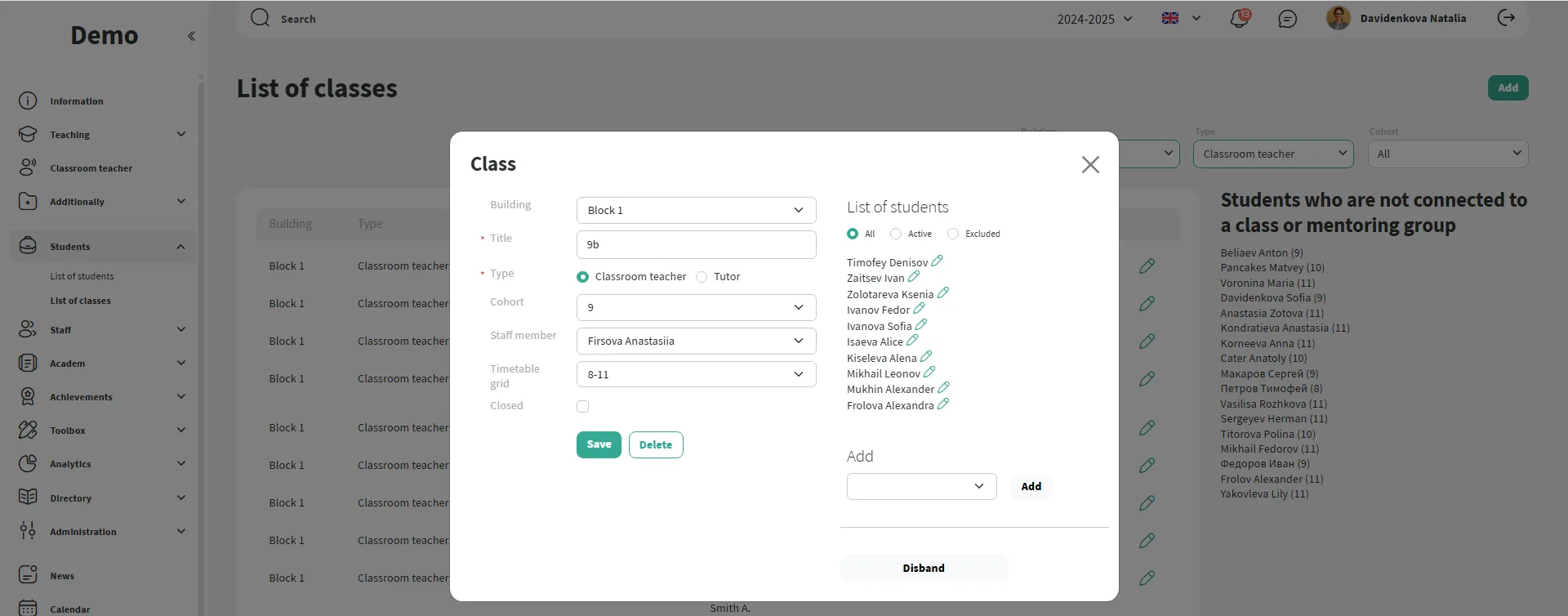
Task: Open the Building dropdown showing Block 1
Action: pos(696,210)
